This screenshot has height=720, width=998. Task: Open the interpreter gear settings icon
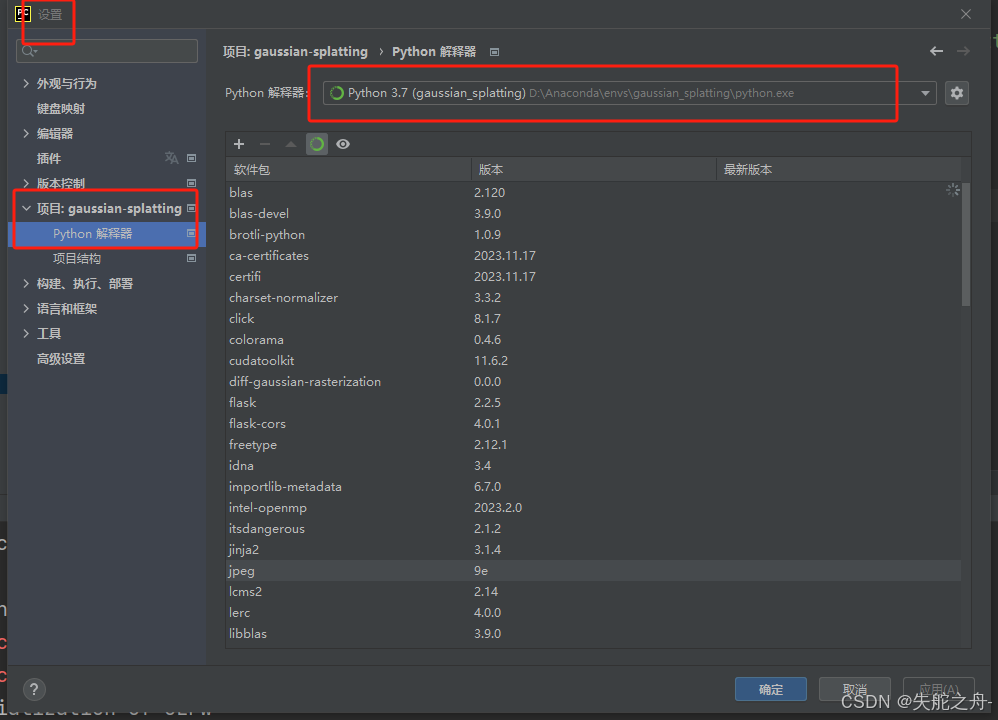point(957,93)
